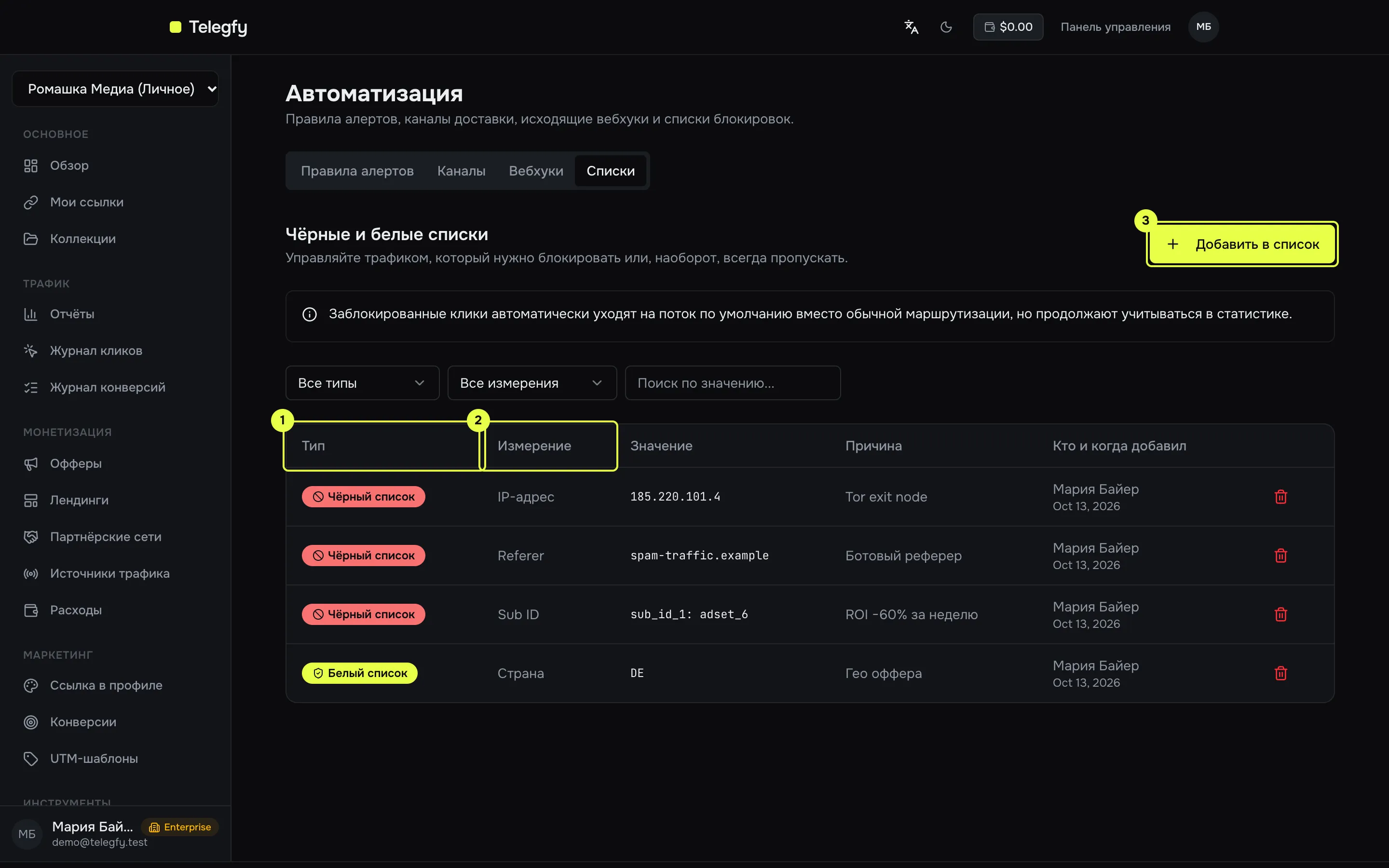Delete the spam-traffic.example entry

(1280, 556)
